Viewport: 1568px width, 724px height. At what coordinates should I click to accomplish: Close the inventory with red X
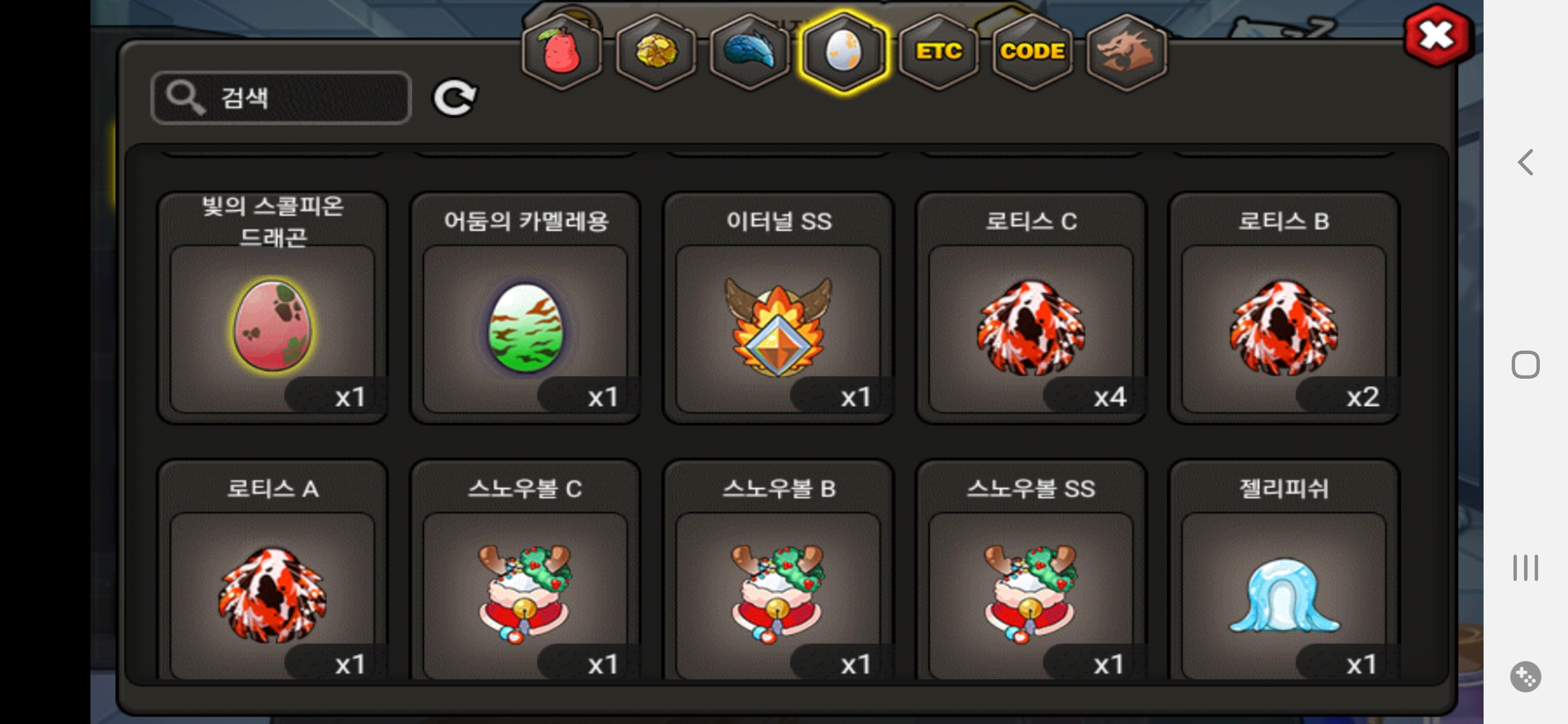coord(1437,36)
